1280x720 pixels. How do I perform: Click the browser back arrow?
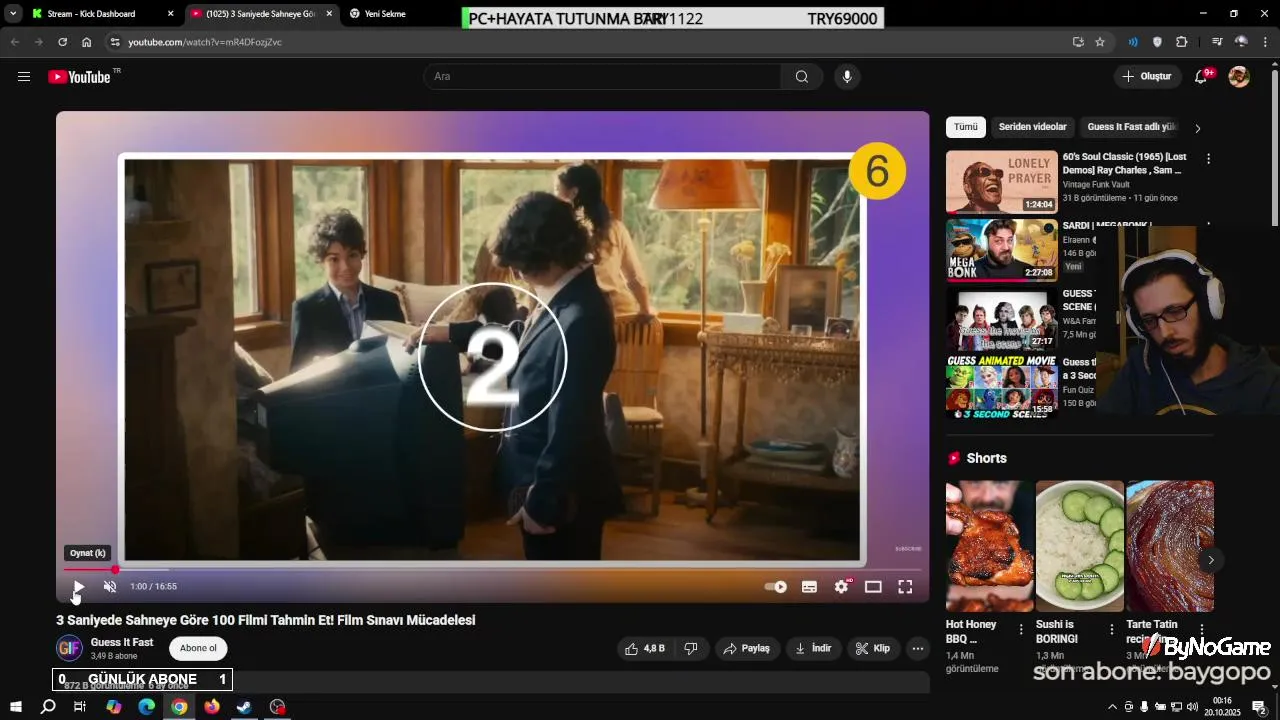14,42
